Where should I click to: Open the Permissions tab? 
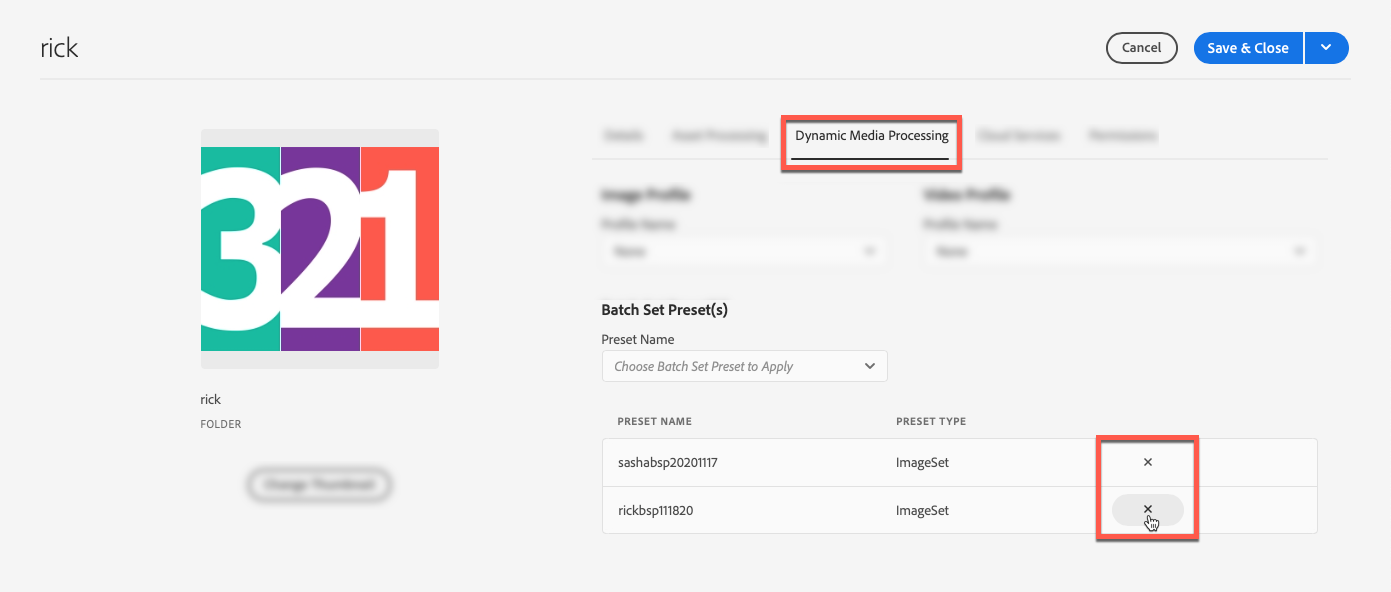1121,135
